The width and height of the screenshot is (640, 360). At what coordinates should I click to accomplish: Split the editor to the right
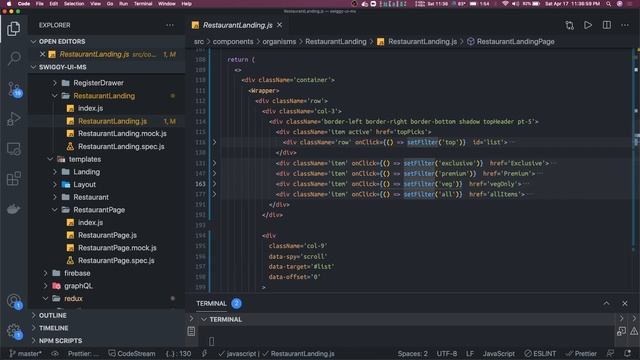(x=607, y=25)
